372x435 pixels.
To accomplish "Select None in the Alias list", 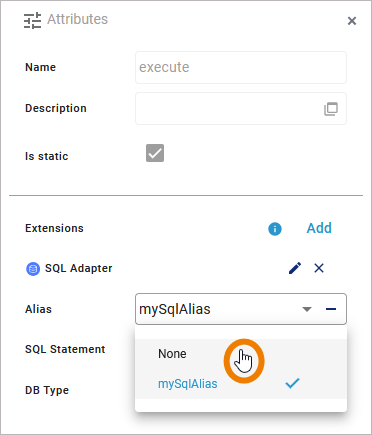I will click(x=172, y=354).
